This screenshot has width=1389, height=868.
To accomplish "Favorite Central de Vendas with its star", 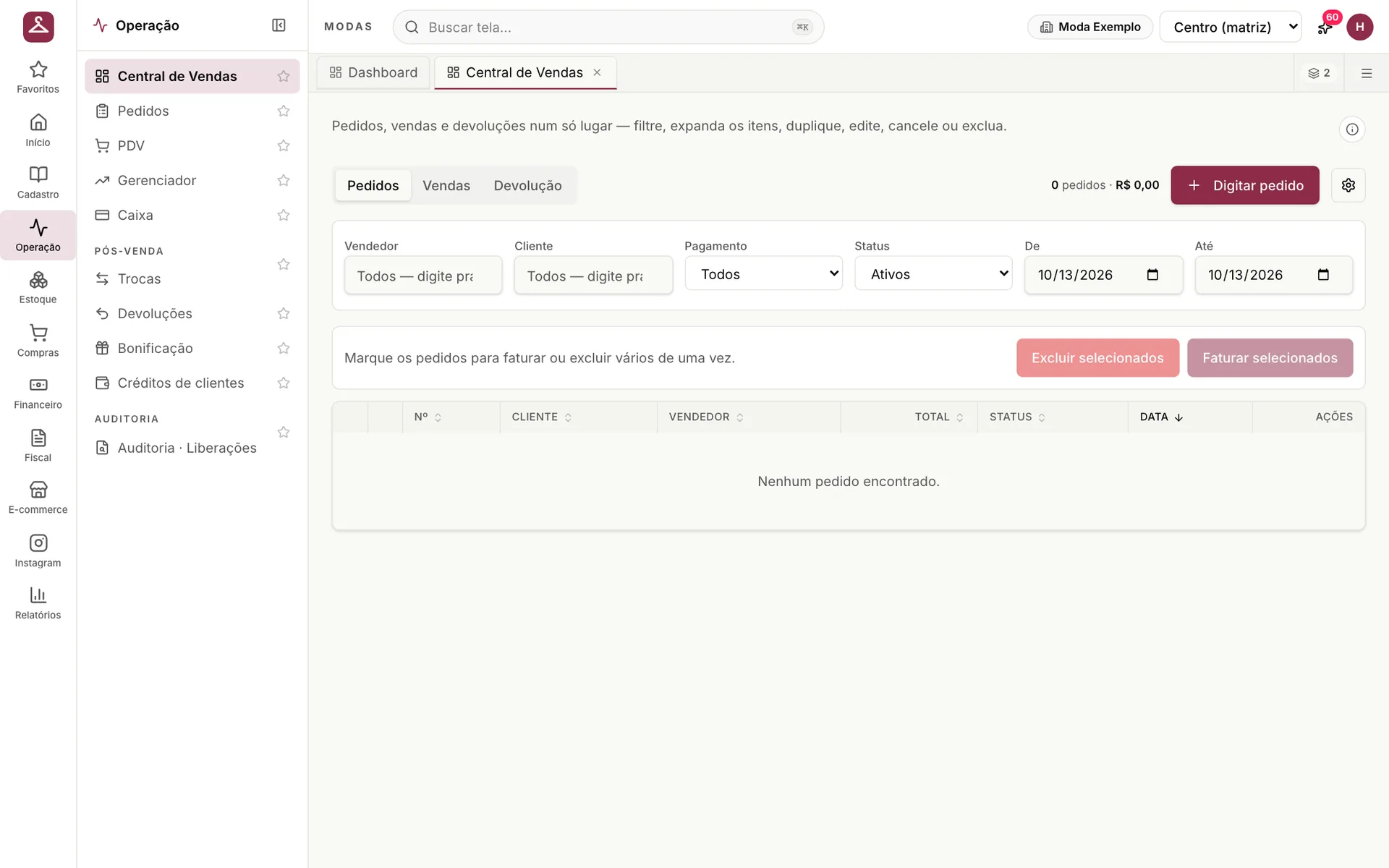I will [x=284, y=76].
